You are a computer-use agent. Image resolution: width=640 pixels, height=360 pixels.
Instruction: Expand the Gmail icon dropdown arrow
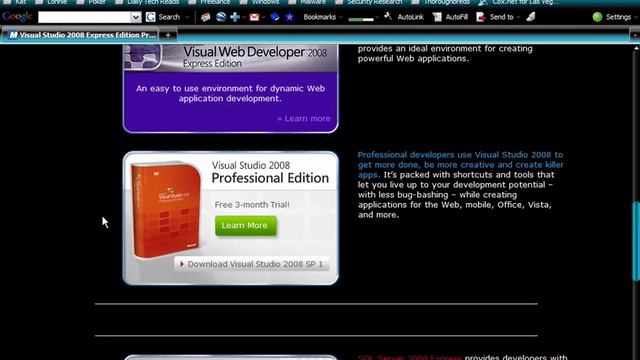click(x=263, y=18)
